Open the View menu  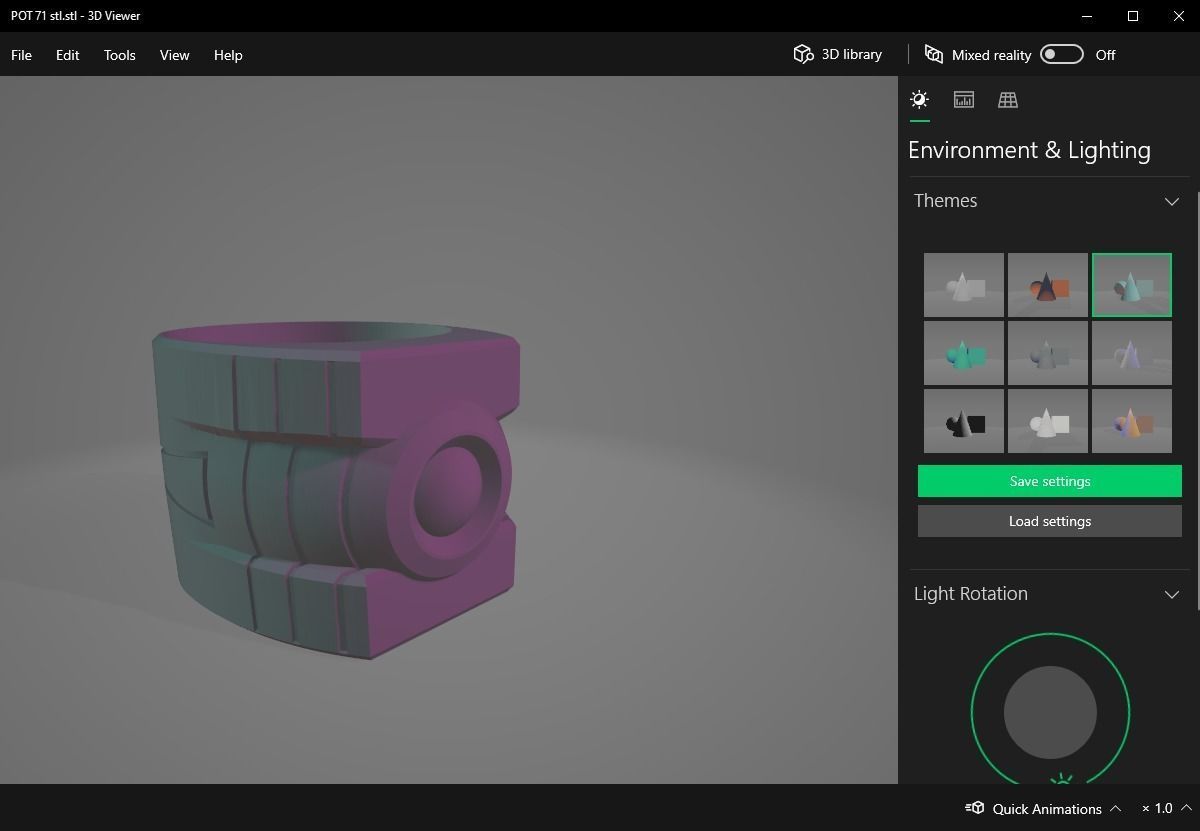tap(174, 55)
